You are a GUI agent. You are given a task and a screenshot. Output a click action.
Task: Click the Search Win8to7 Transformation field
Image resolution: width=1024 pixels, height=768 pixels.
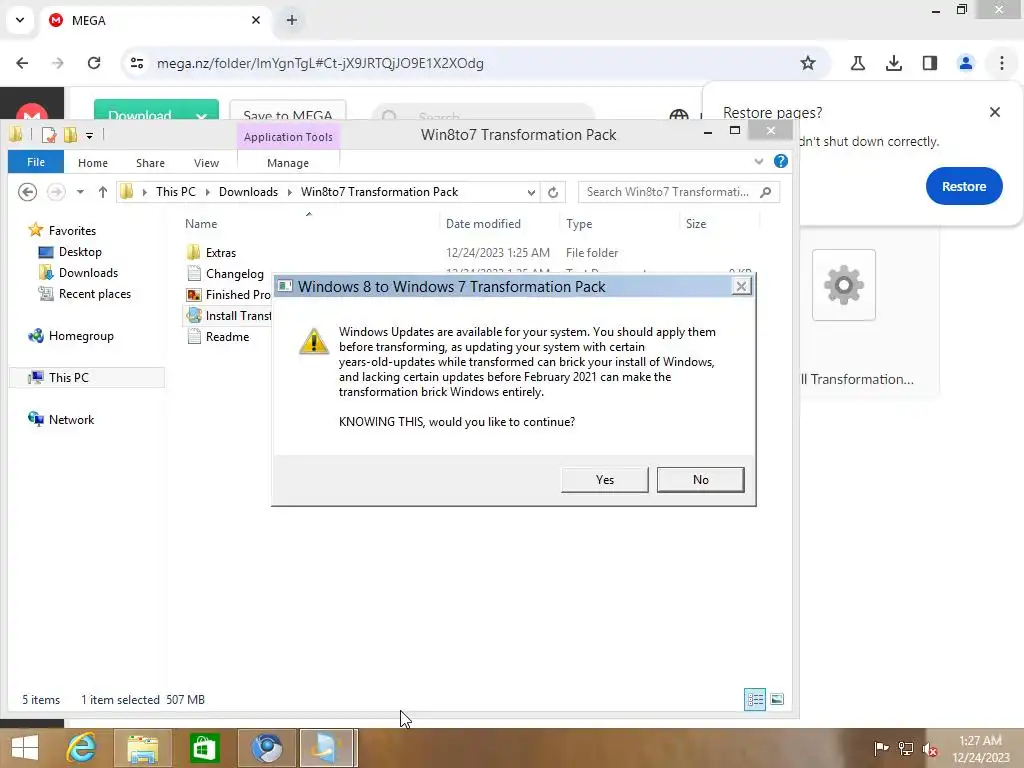tap(679, 192)
